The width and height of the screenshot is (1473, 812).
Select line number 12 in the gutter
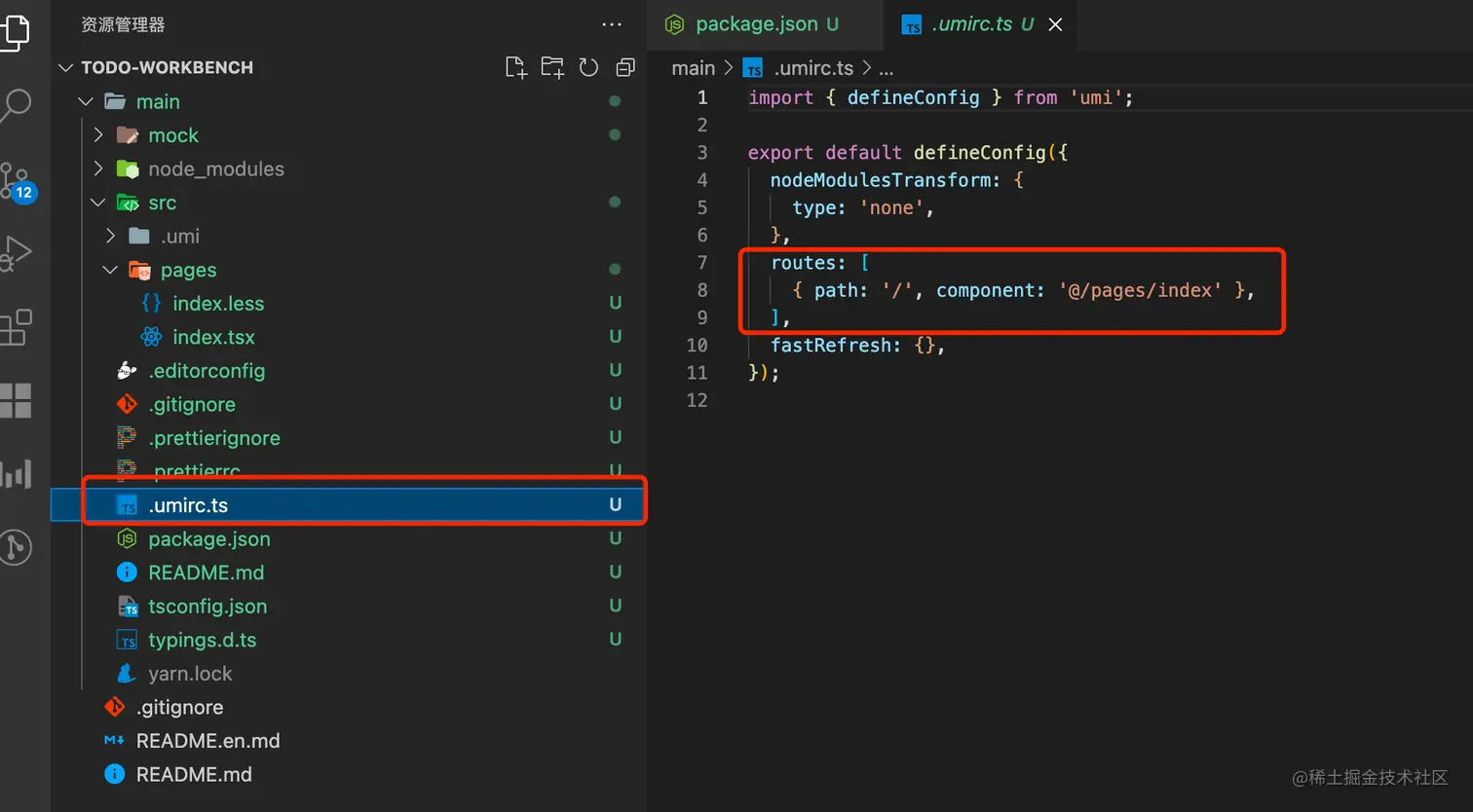tap(697, 400)
